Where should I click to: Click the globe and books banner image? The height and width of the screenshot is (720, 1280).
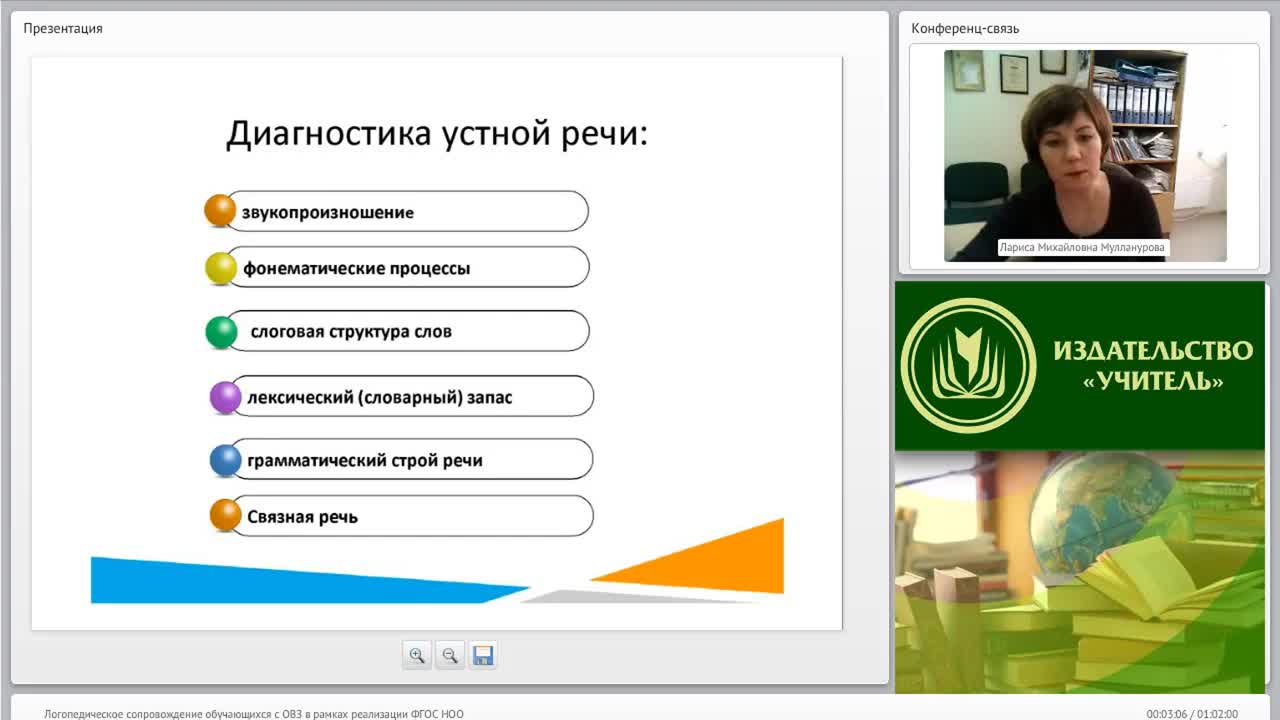(1080, 572)
